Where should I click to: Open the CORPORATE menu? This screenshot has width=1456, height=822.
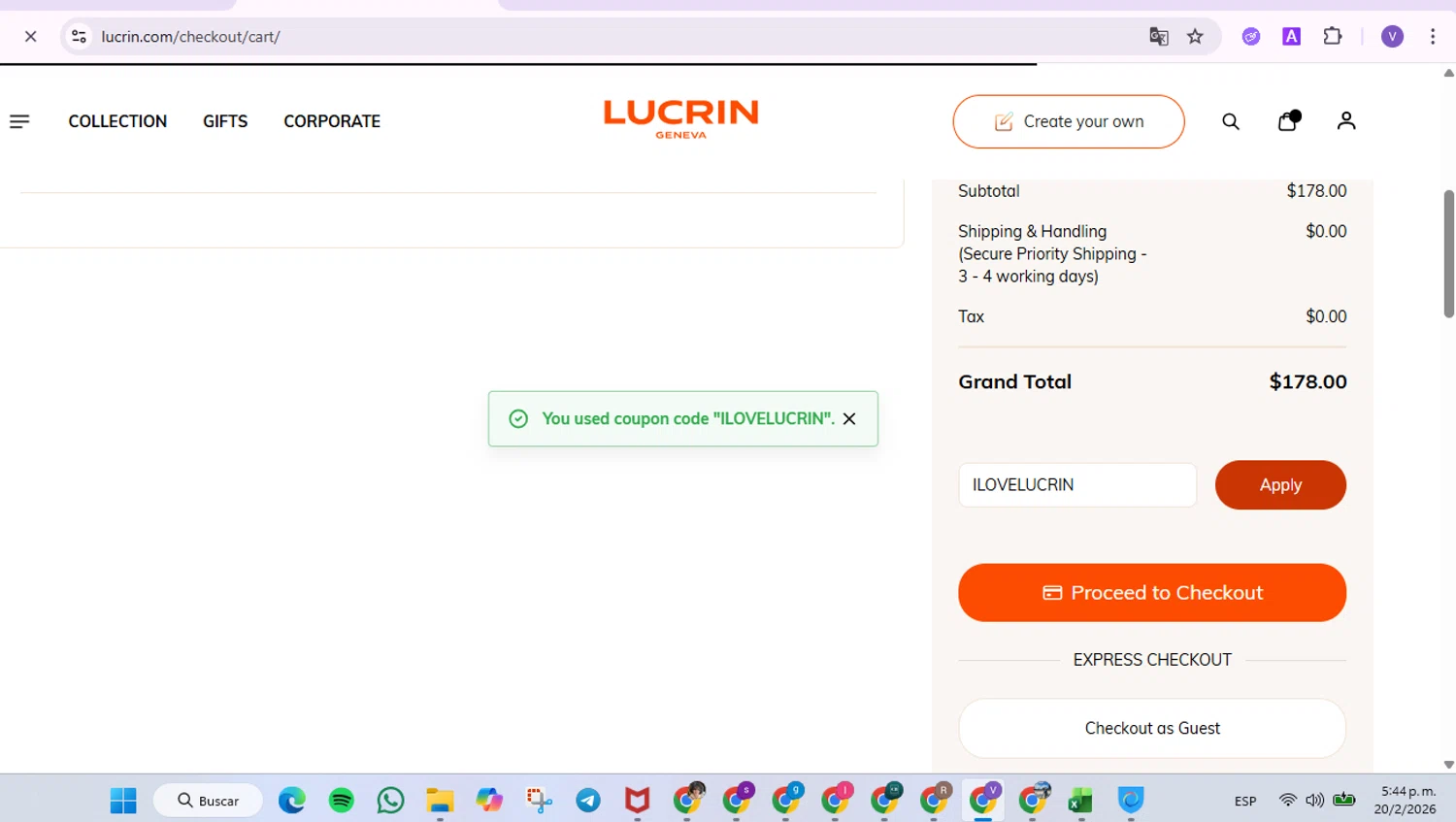(x=332, y=121)
